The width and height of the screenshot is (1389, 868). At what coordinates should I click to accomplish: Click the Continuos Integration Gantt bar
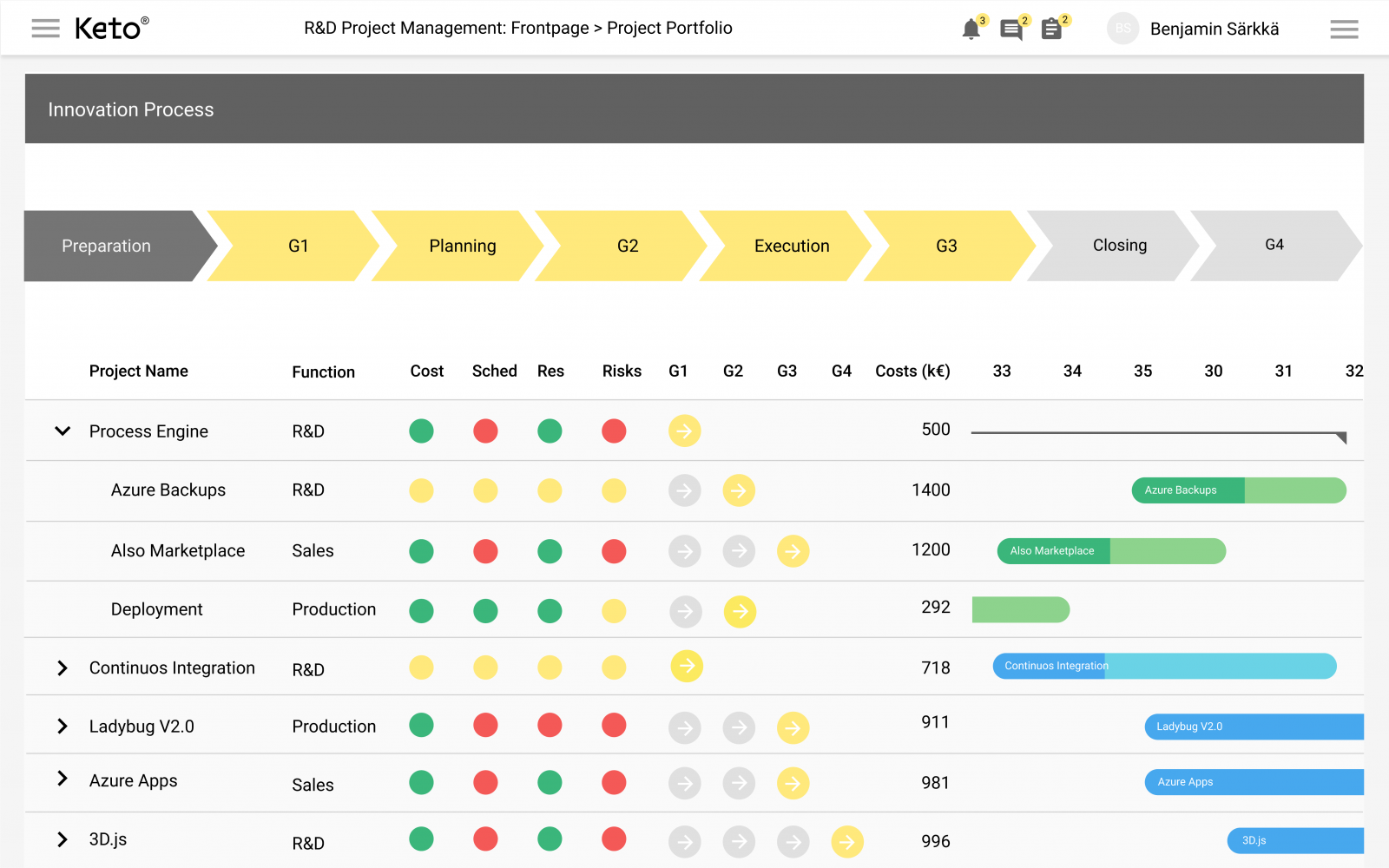coord(1164,666)
